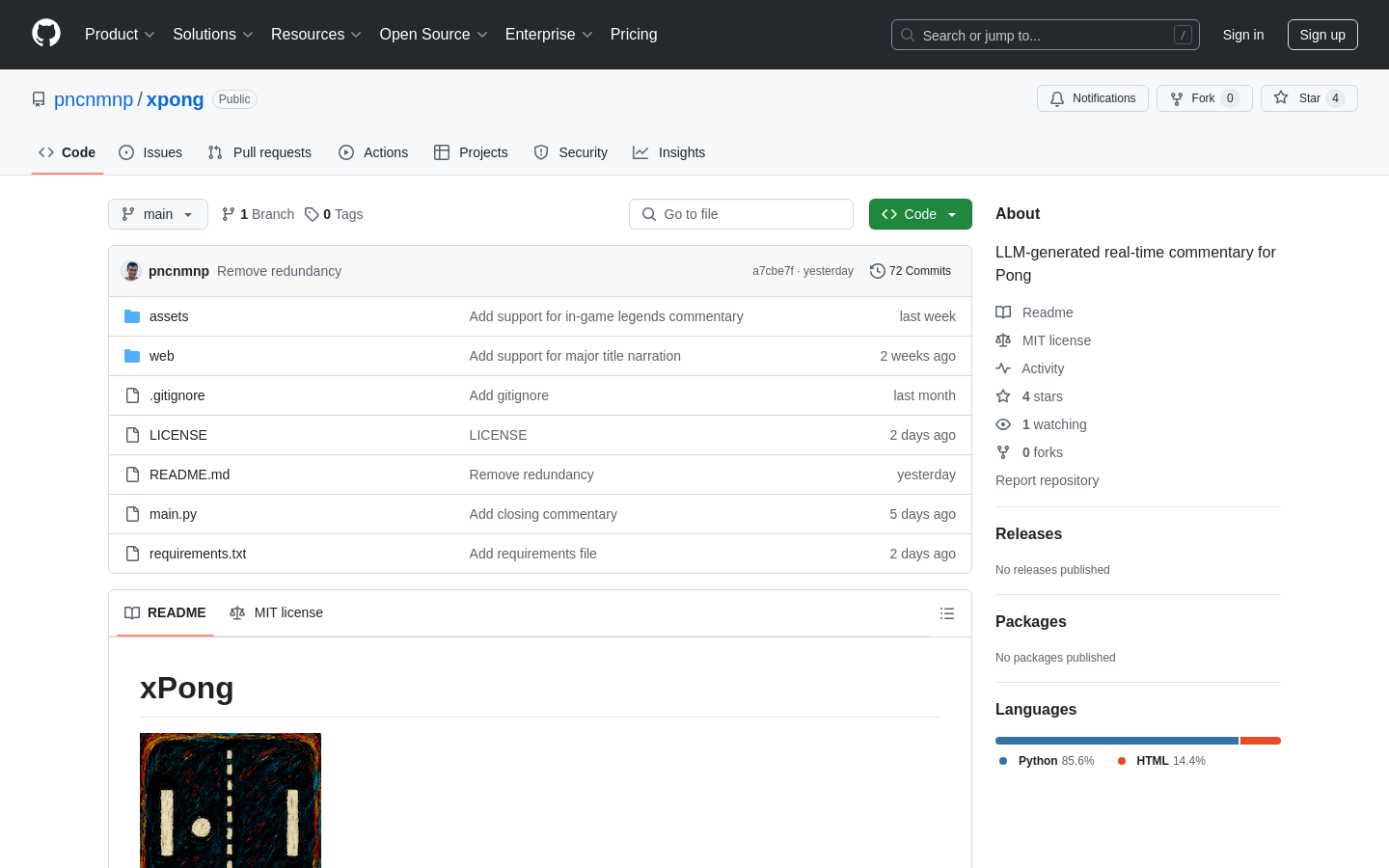
Task: Open the main.py file
Action: coord(173,514)
